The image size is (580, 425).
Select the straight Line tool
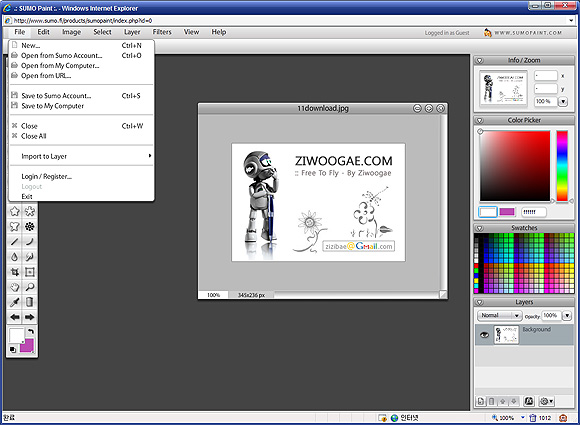click(x=14, y=242)
